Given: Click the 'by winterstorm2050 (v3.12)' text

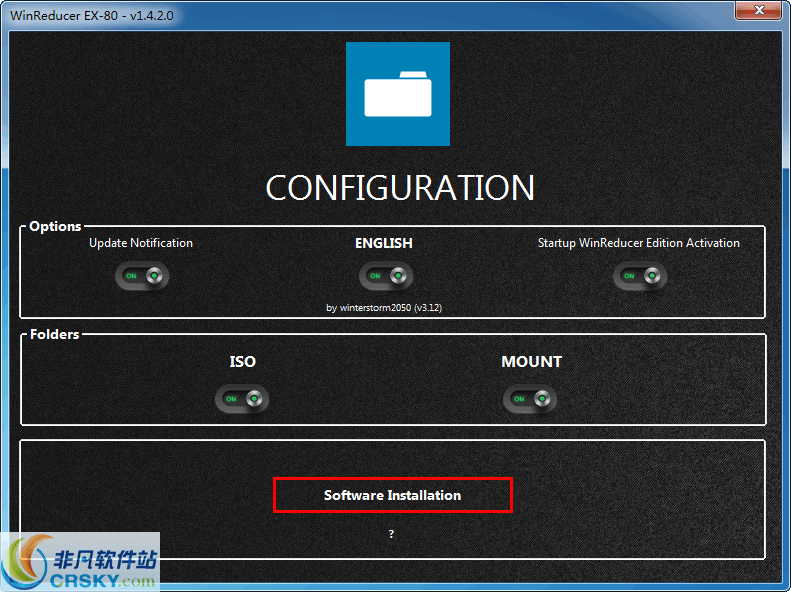Looking at the screenshot, I should click(x=384, y=308).
